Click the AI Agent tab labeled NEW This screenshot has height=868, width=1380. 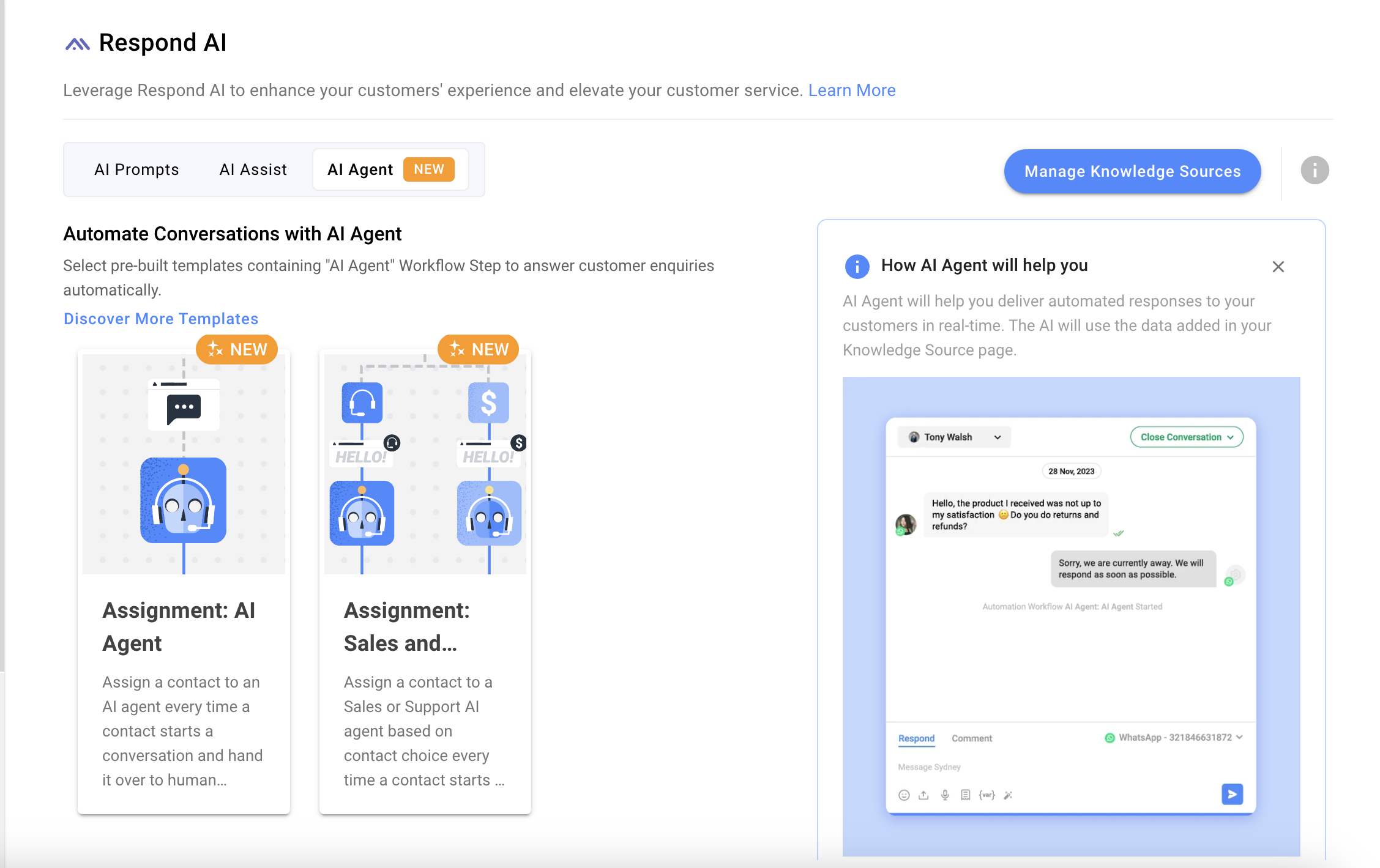[x=391, y=169]
